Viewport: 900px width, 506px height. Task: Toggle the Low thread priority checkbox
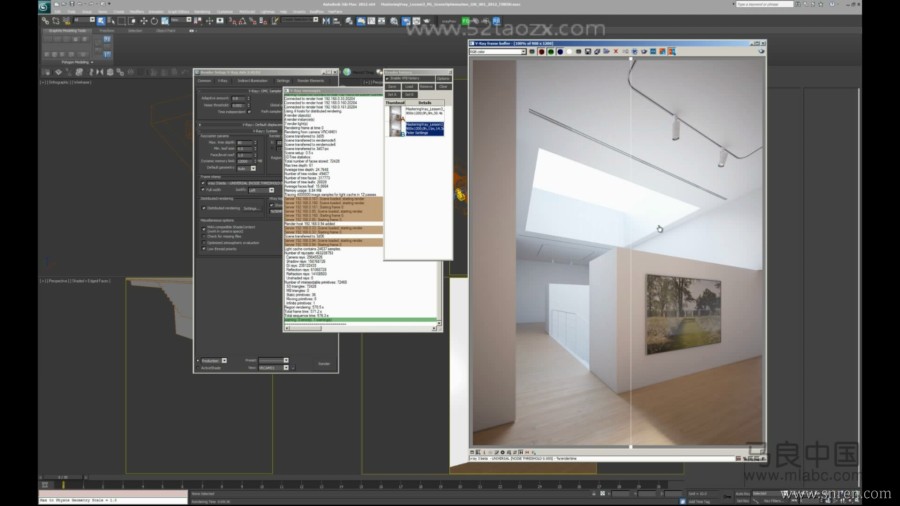pos(204,247)
